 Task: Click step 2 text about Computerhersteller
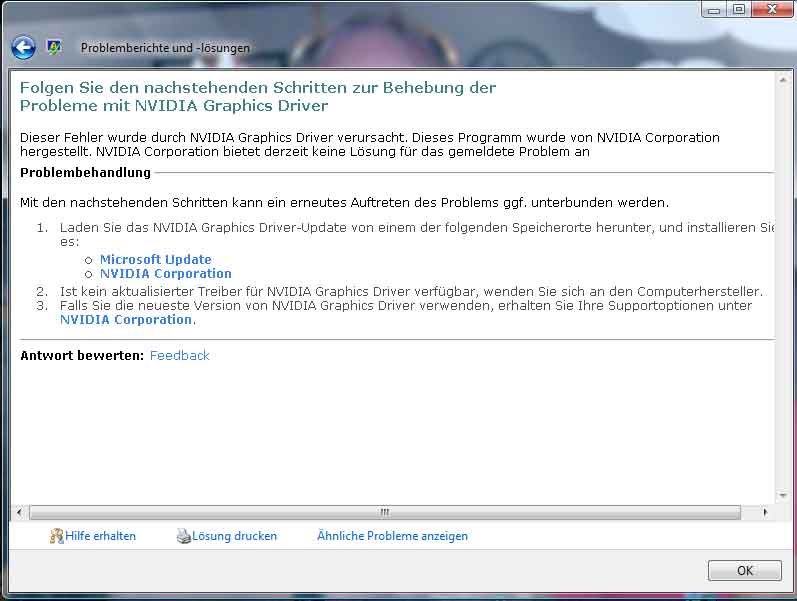point(411,292)
